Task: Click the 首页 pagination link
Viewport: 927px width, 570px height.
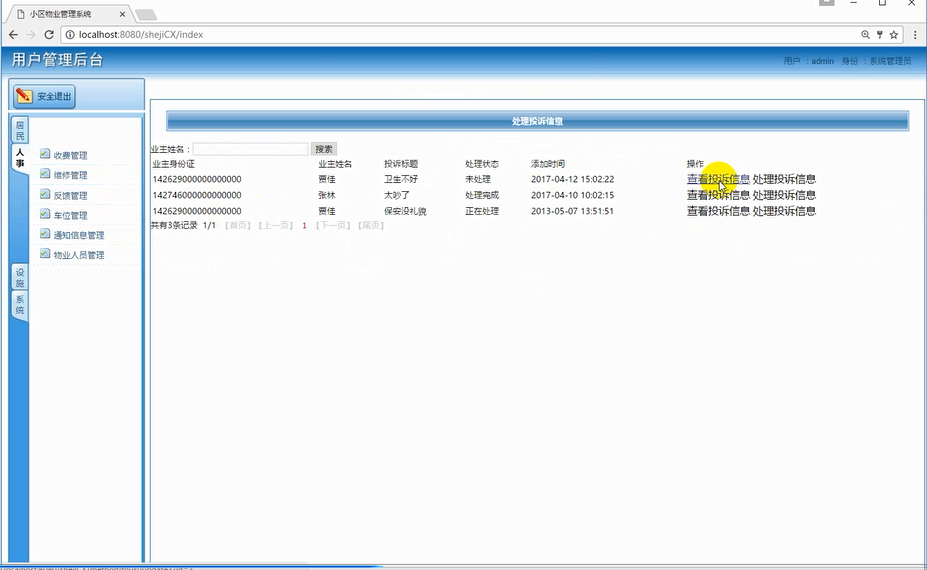Action: pos(238,225)
